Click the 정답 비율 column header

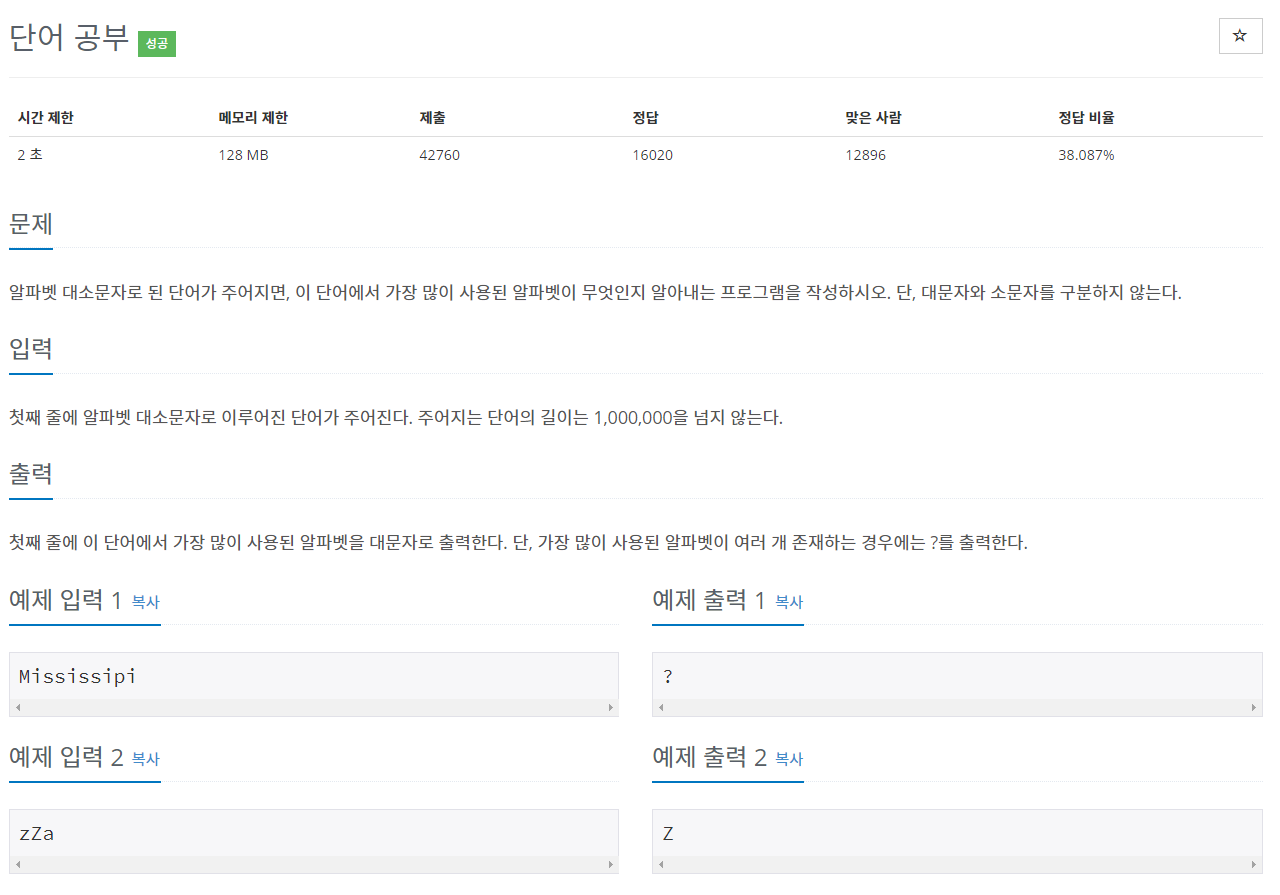tap(1086, 118)
